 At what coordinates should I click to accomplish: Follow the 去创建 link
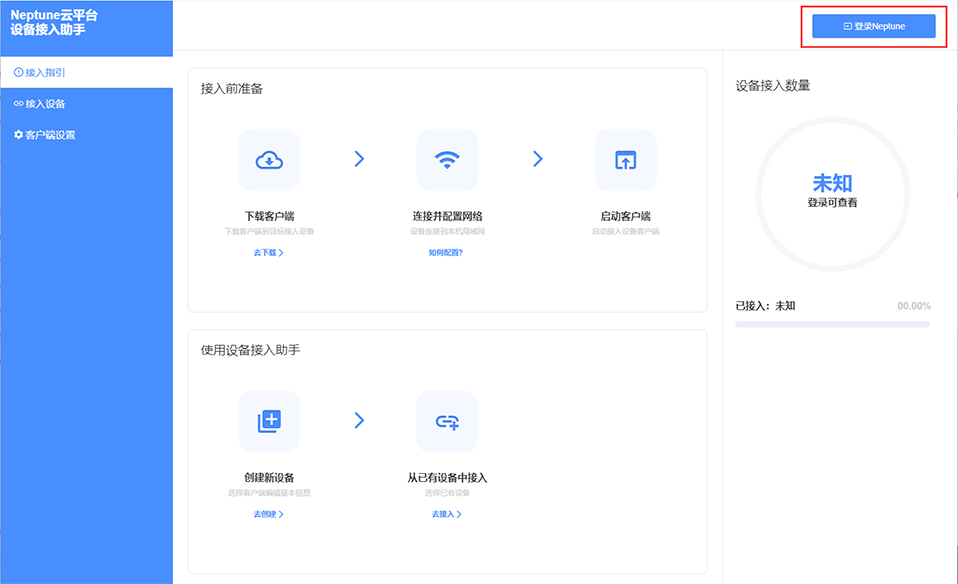(268, 514)
